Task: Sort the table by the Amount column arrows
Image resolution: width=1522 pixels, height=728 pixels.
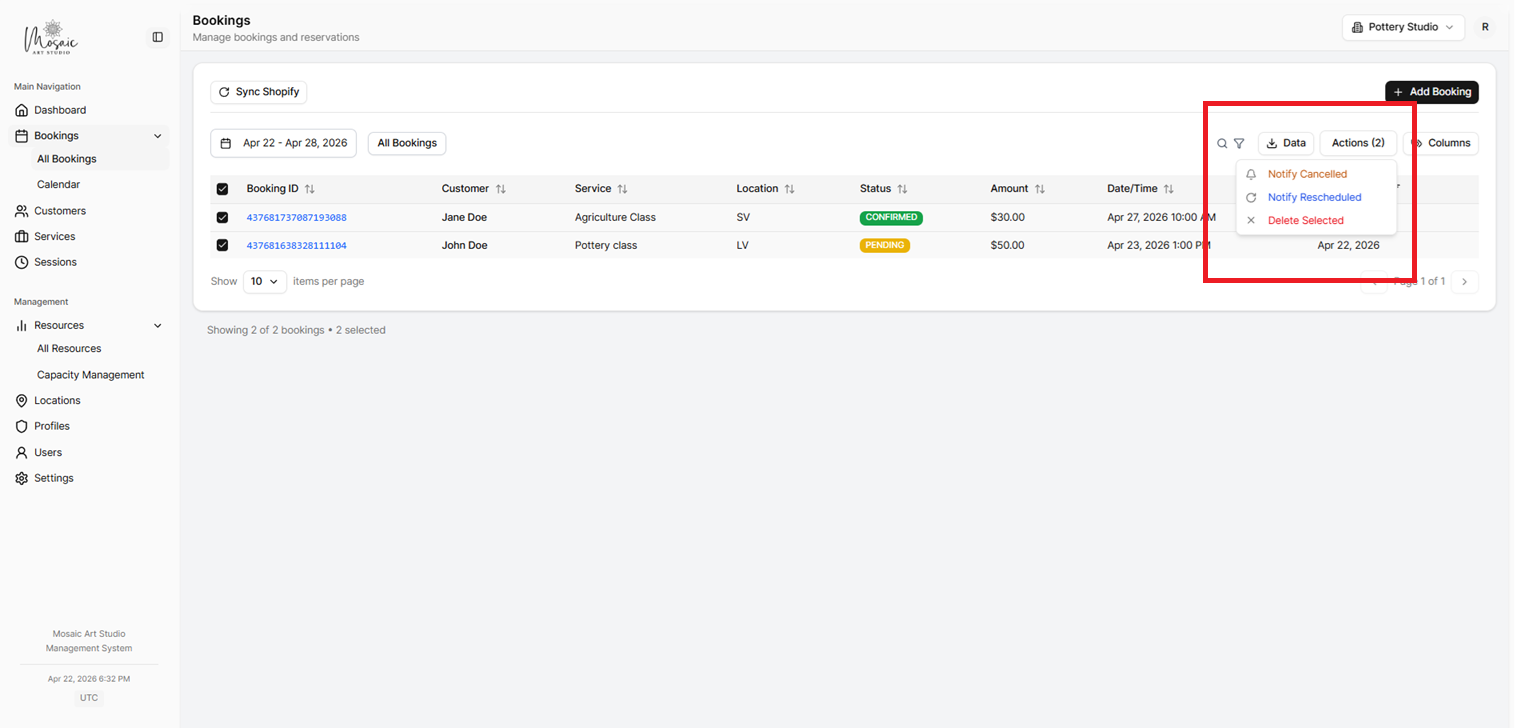Action: coord(1040,188)
